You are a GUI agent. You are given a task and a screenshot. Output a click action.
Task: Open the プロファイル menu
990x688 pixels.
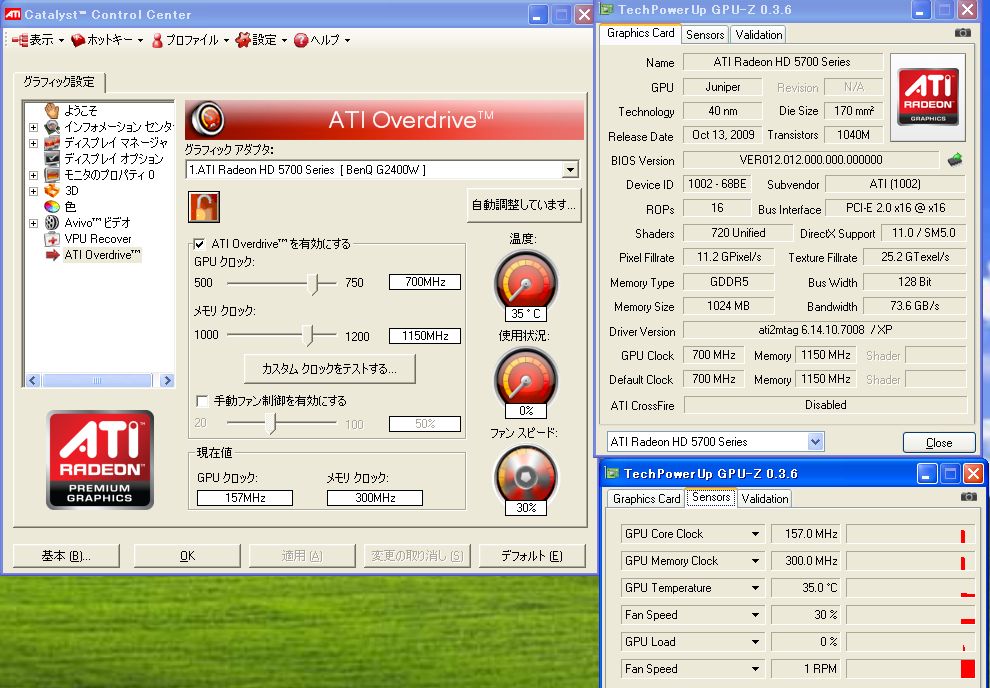click(189, 40)
